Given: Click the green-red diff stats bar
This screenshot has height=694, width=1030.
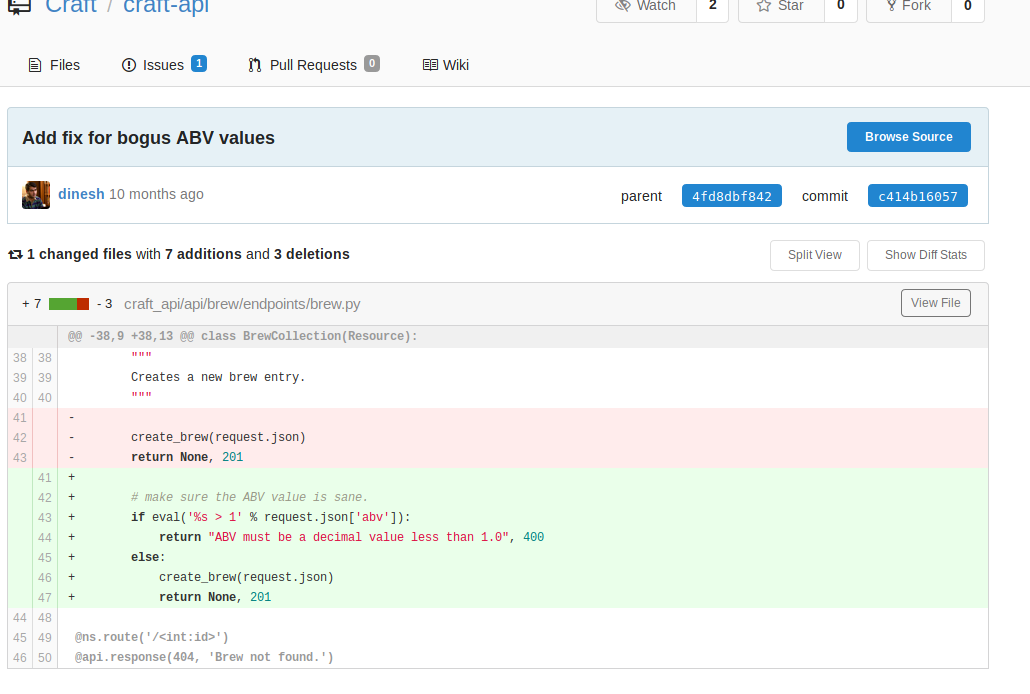Looking at the screenshot, I should point(69,304).
